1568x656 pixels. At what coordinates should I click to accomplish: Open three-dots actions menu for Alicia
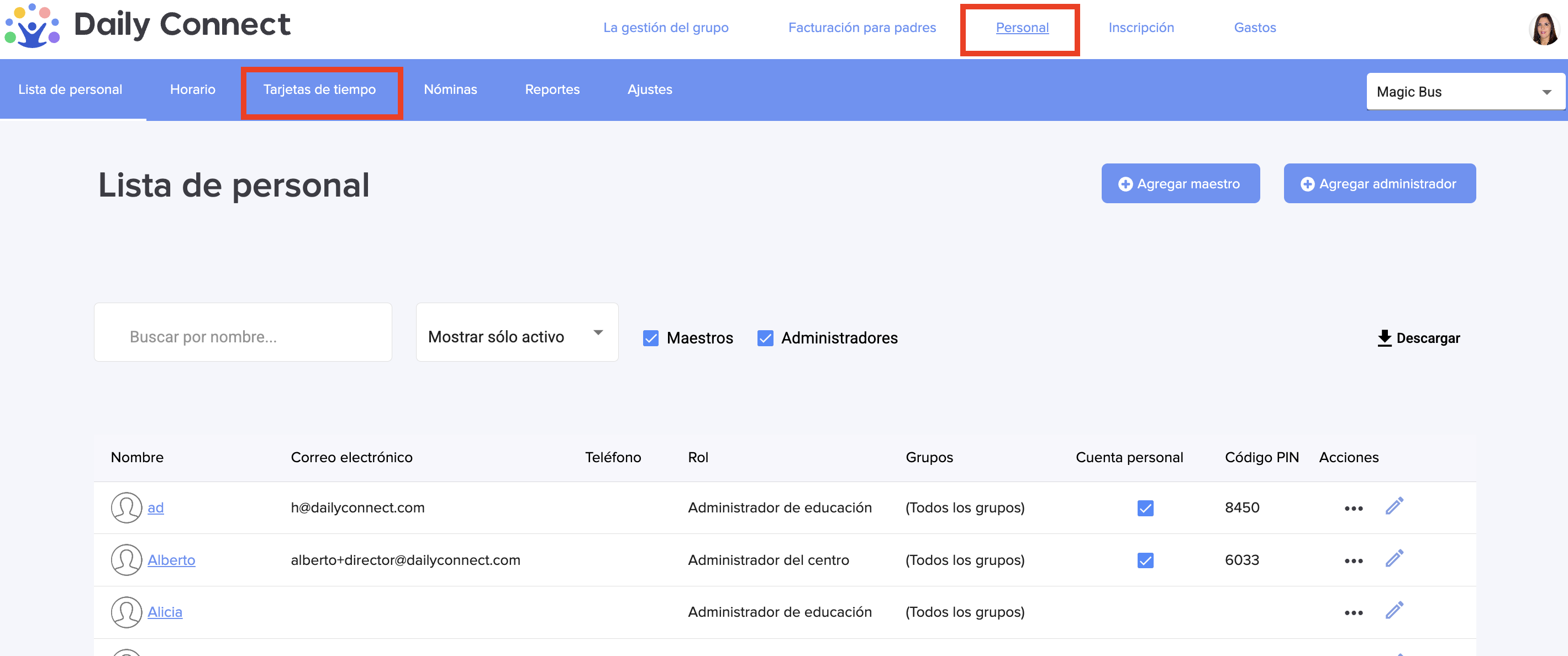pos(1353,613)
